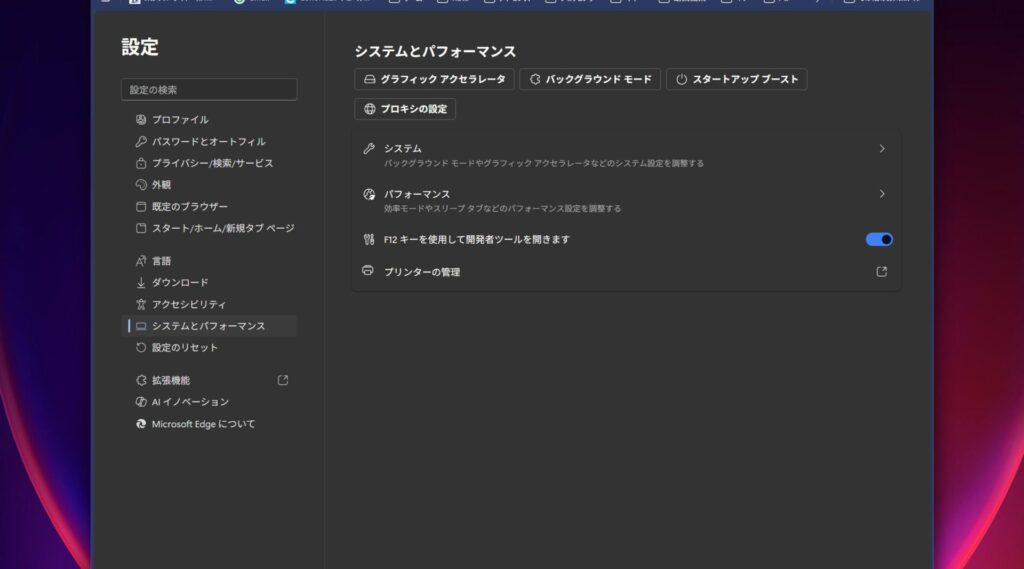The height and width of the screenshot is (569, 1024).
Task: Click the lock icon for privacy settings
Action: pos(141,163)
